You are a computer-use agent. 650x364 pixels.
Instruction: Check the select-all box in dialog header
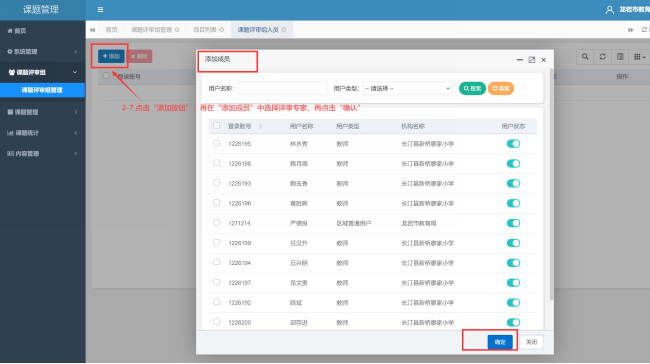pyautogui.click(x=216, y=125)
